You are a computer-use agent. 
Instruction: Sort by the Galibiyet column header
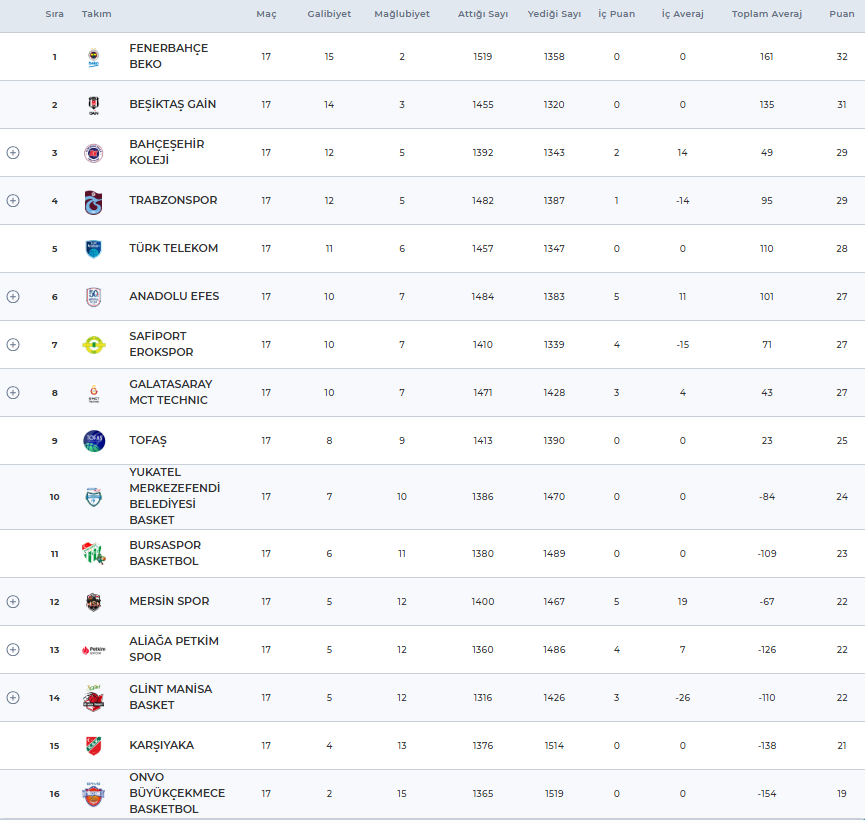tap(329, 15)
